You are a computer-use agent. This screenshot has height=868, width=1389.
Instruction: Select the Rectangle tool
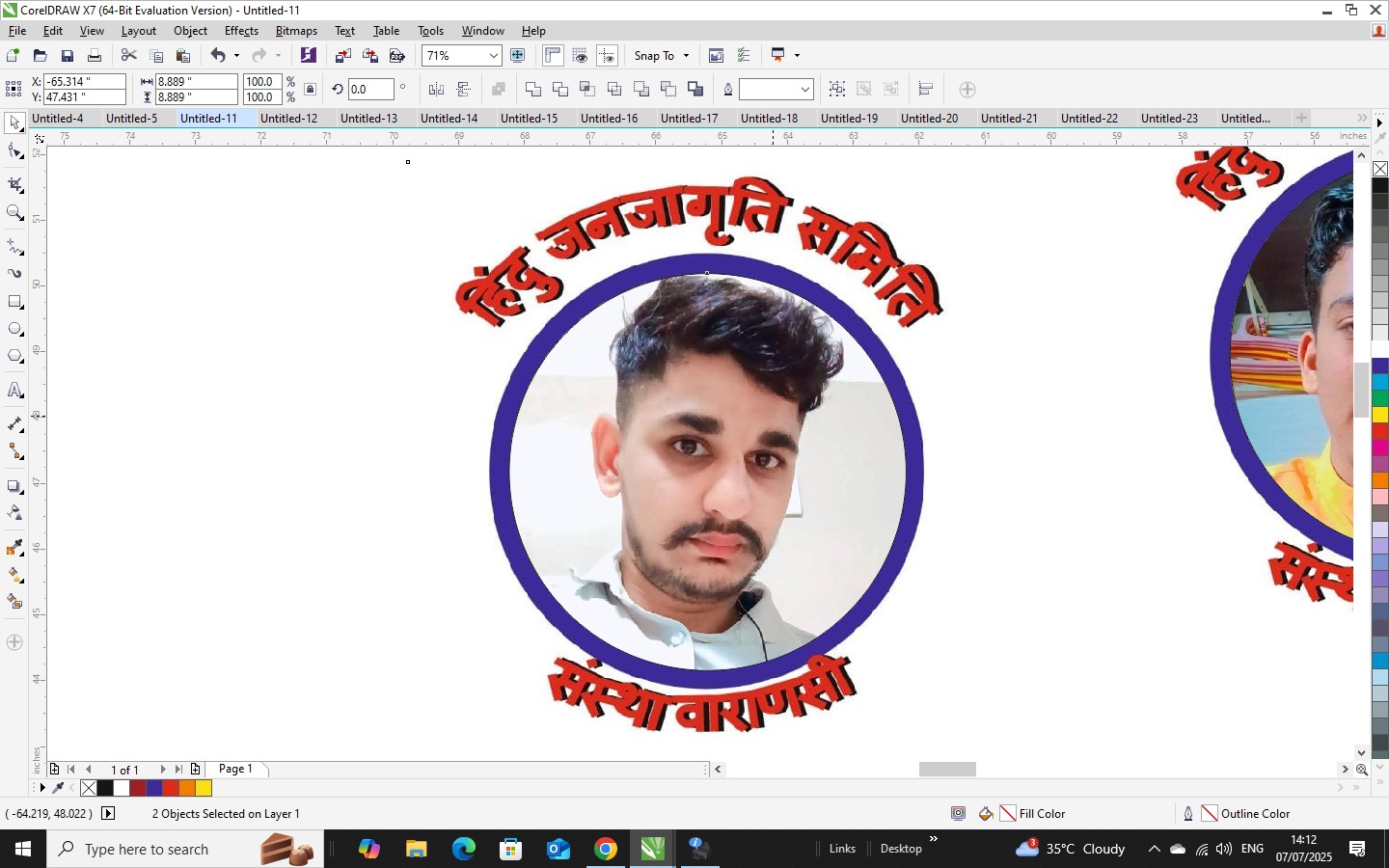(14, 302)
